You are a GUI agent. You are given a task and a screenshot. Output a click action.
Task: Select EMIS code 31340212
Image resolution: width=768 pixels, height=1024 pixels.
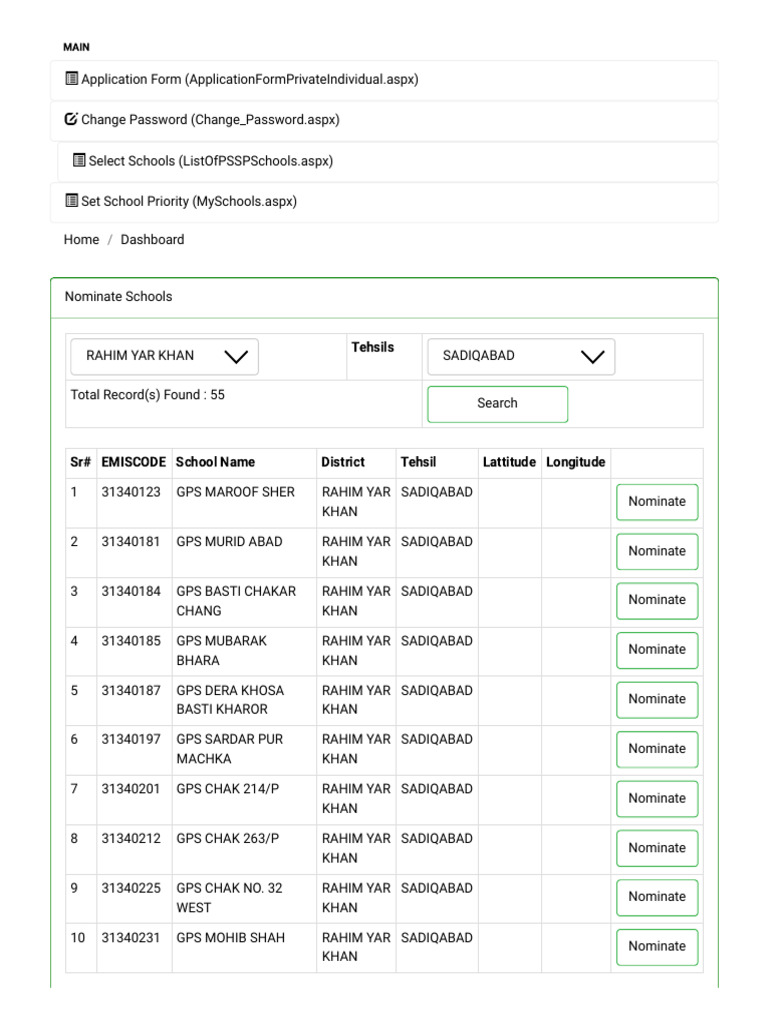click(131, 839)
